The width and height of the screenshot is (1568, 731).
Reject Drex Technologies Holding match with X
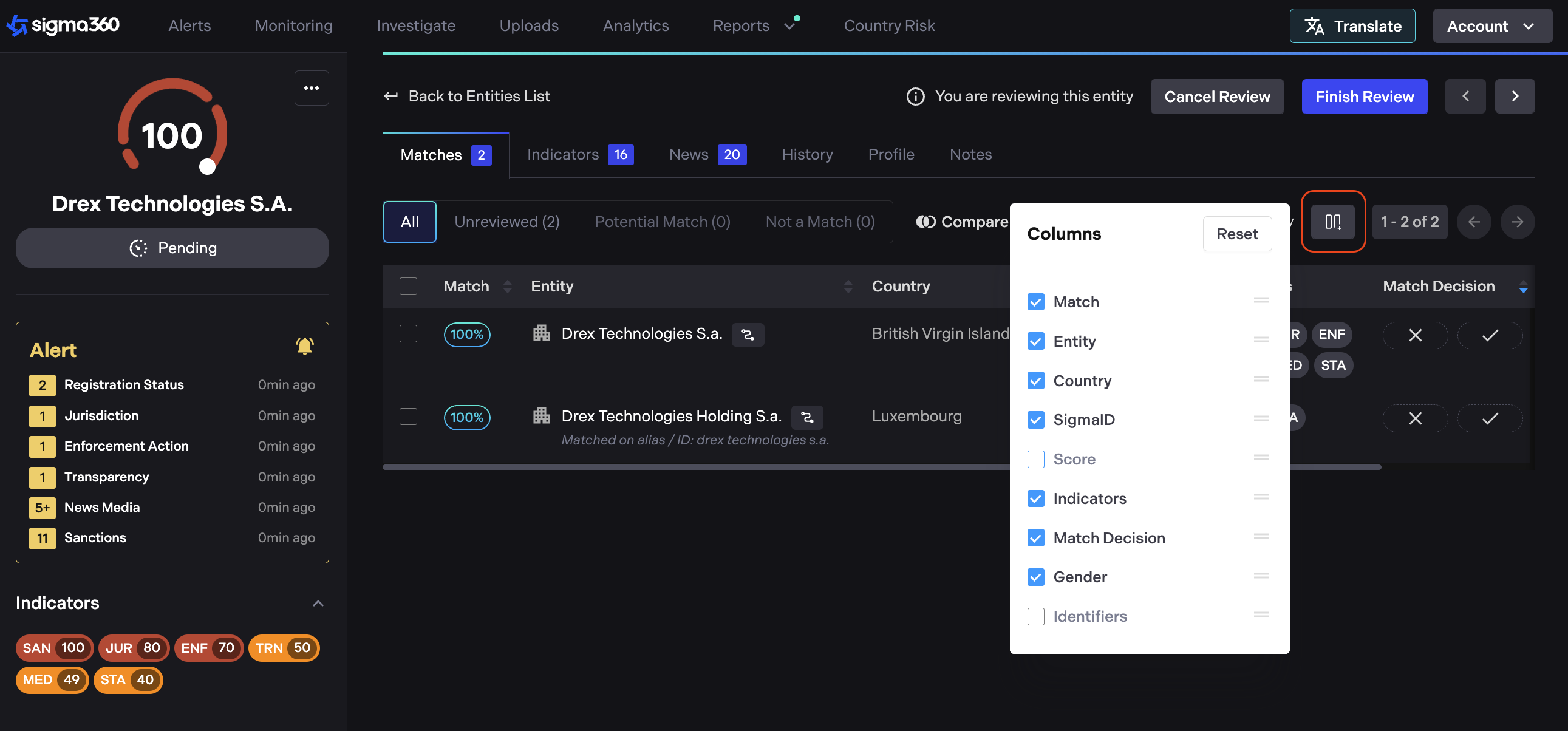[x=1414, y=418]
